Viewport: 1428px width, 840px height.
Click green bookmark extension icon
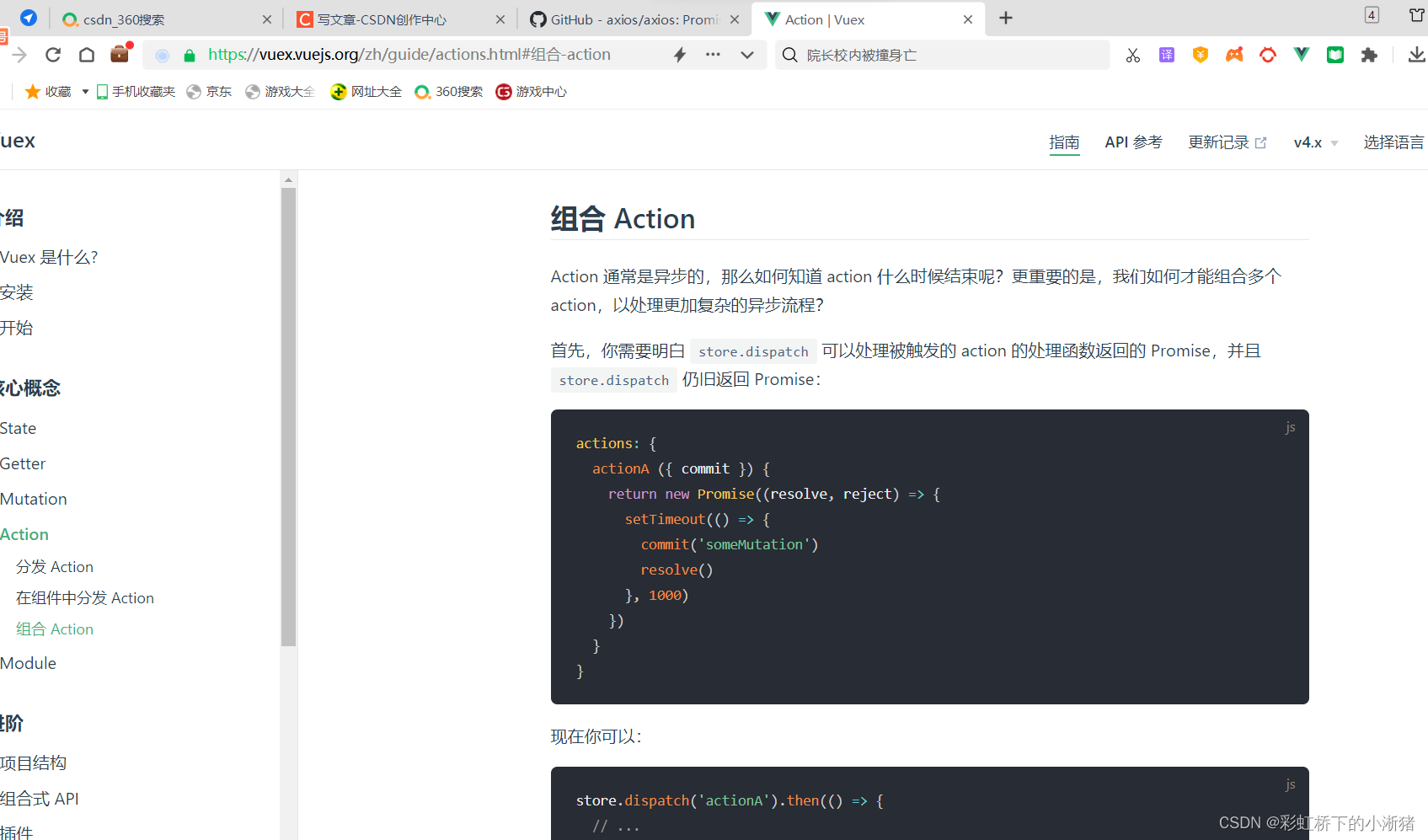click(x=1335, y=55)
